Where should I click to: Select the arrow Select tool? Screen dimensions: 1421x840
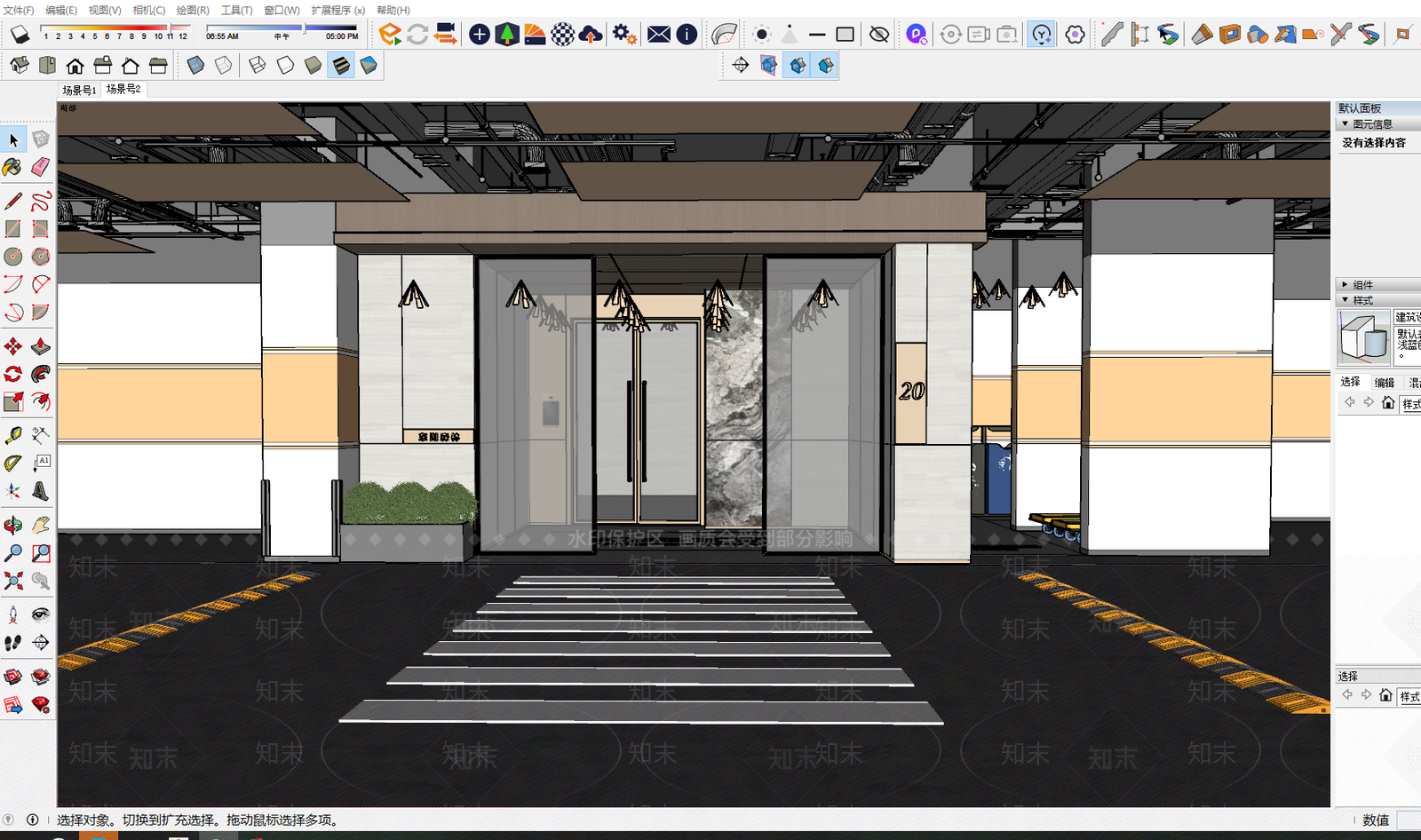13,139
